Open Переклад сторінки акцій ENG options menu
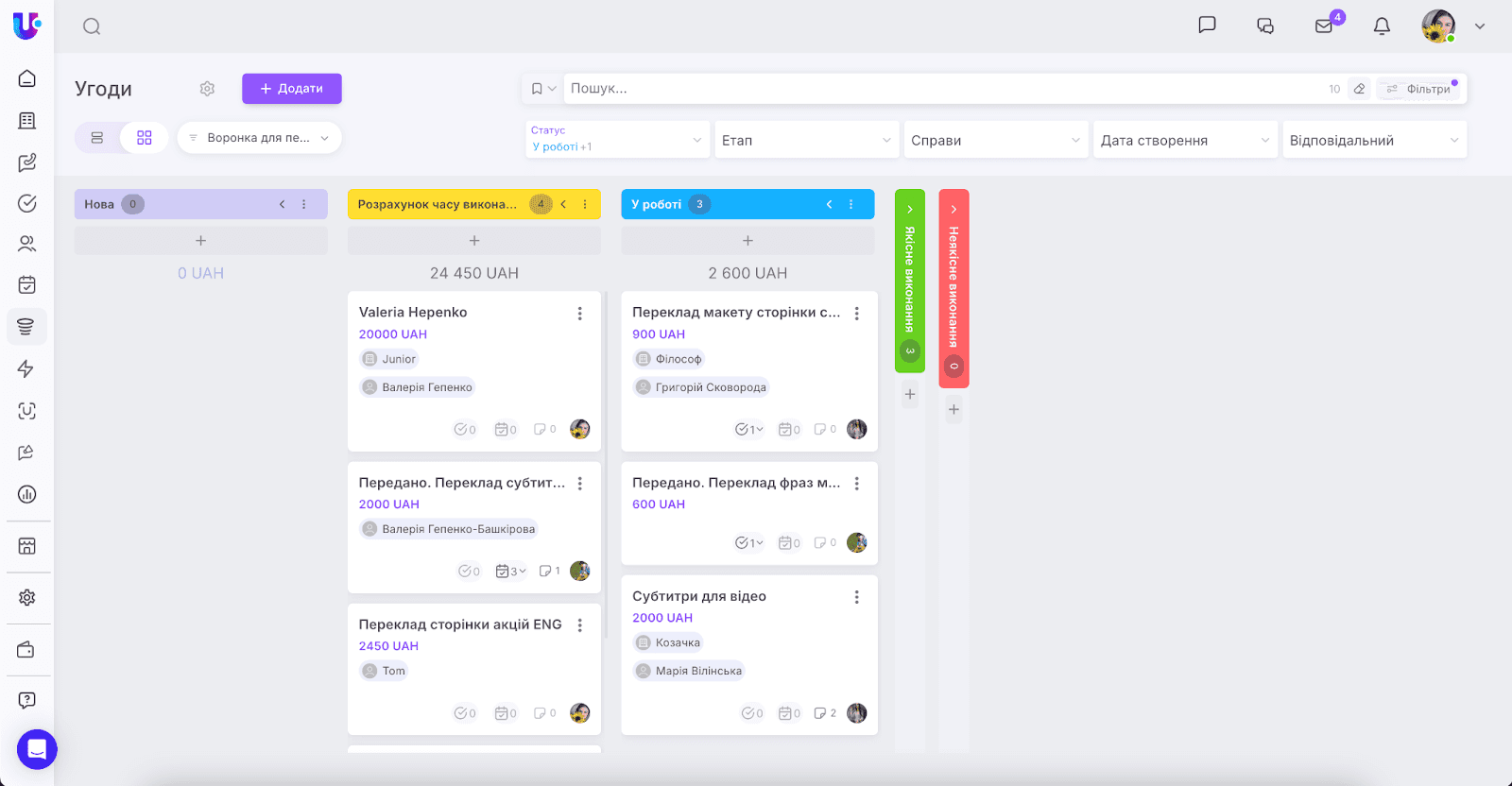 click(x=580, y=625)
